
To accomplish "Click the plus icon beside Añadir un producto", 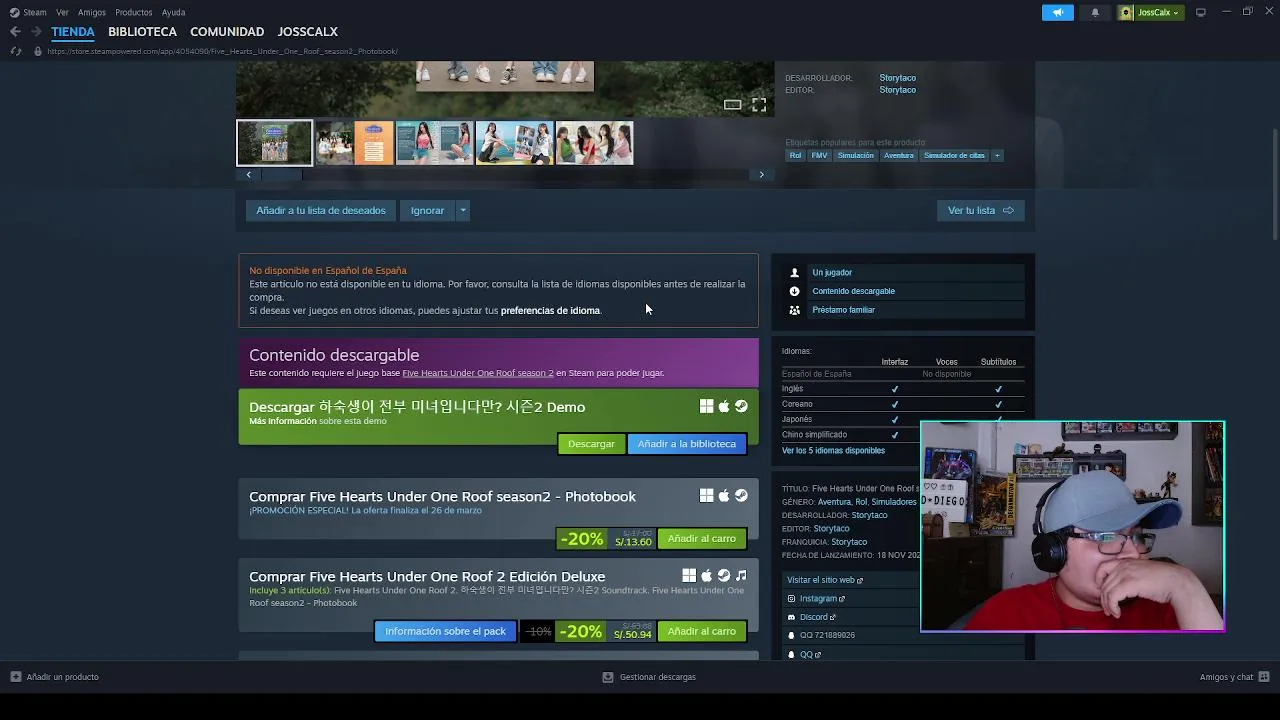I will pyautogui.click(x=15, y=677).
